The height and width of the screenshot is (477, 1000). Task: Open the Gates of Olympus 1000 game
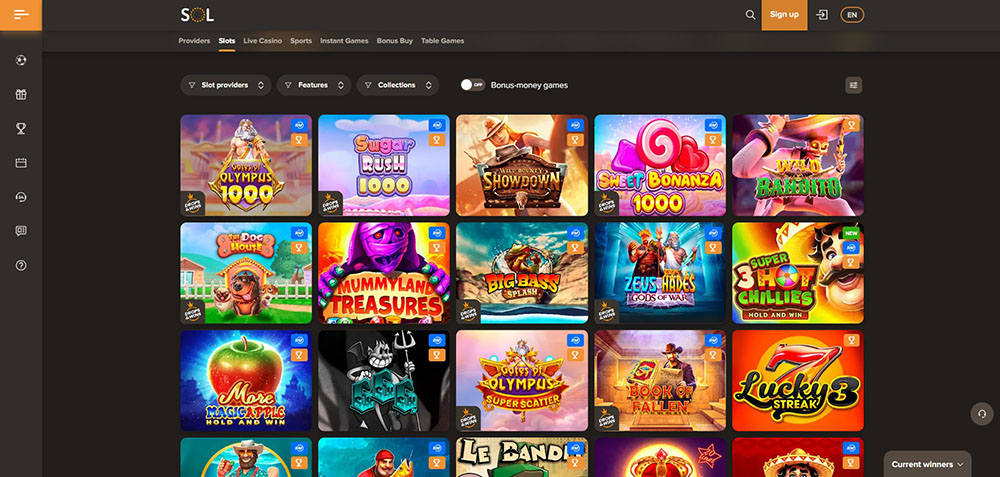tap(246, 165)
